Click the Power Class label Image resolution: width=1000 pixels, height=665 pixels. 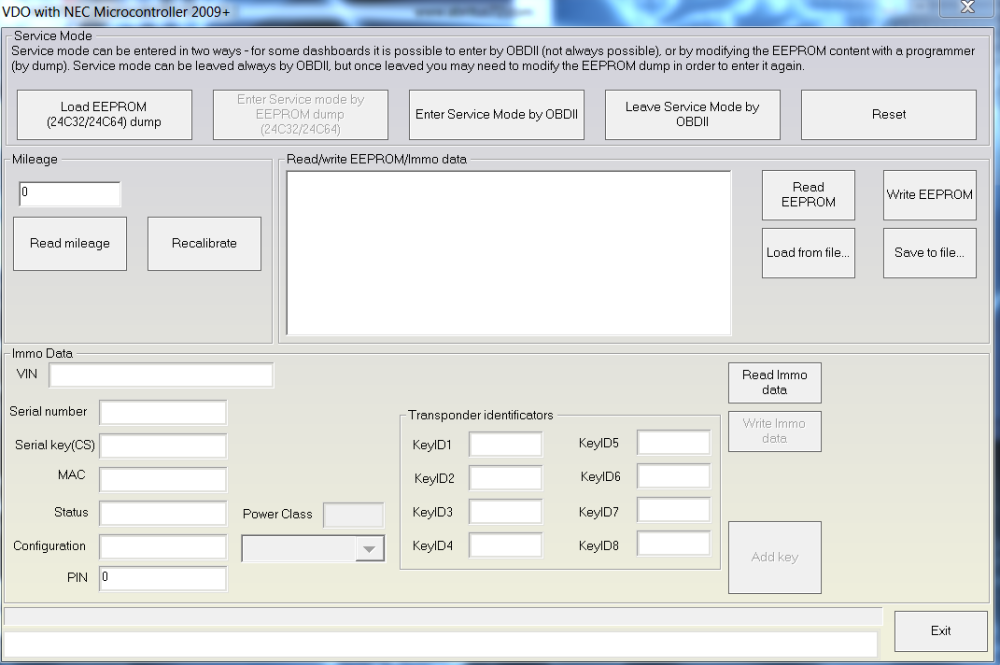point(277,514)
